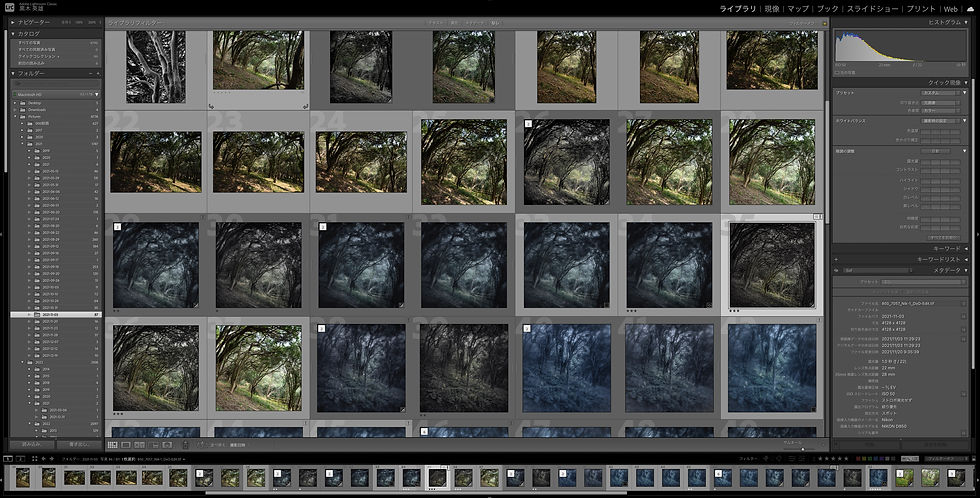Open the プリセット dropdown showing カスタム
The image size is (980, 498).
(941, 92)
